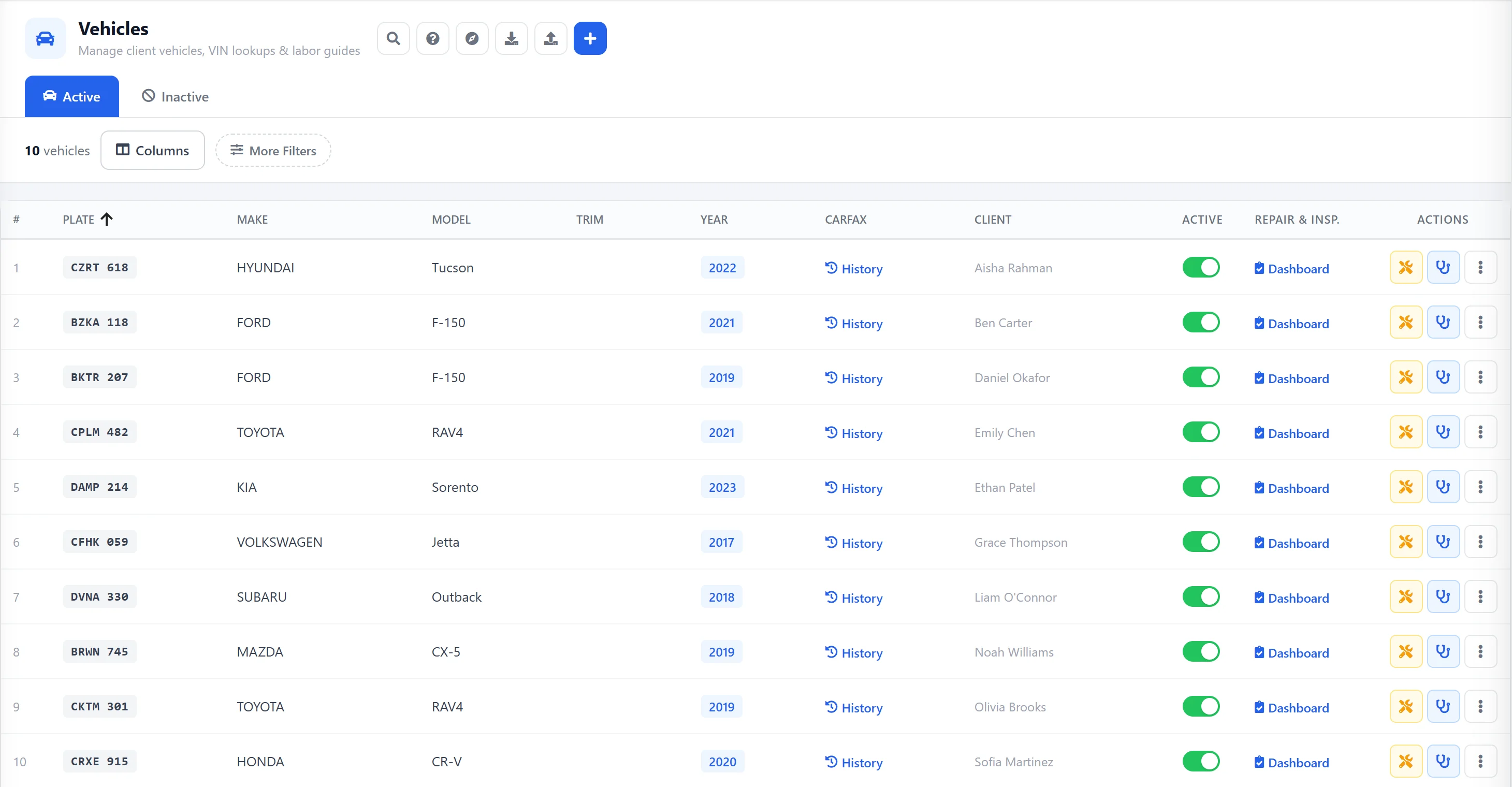Image resolution: width=1512 pixels, height=787 pixels.
Task: Open repair tools for DAMP 214
Action: tap(1406, 487)
